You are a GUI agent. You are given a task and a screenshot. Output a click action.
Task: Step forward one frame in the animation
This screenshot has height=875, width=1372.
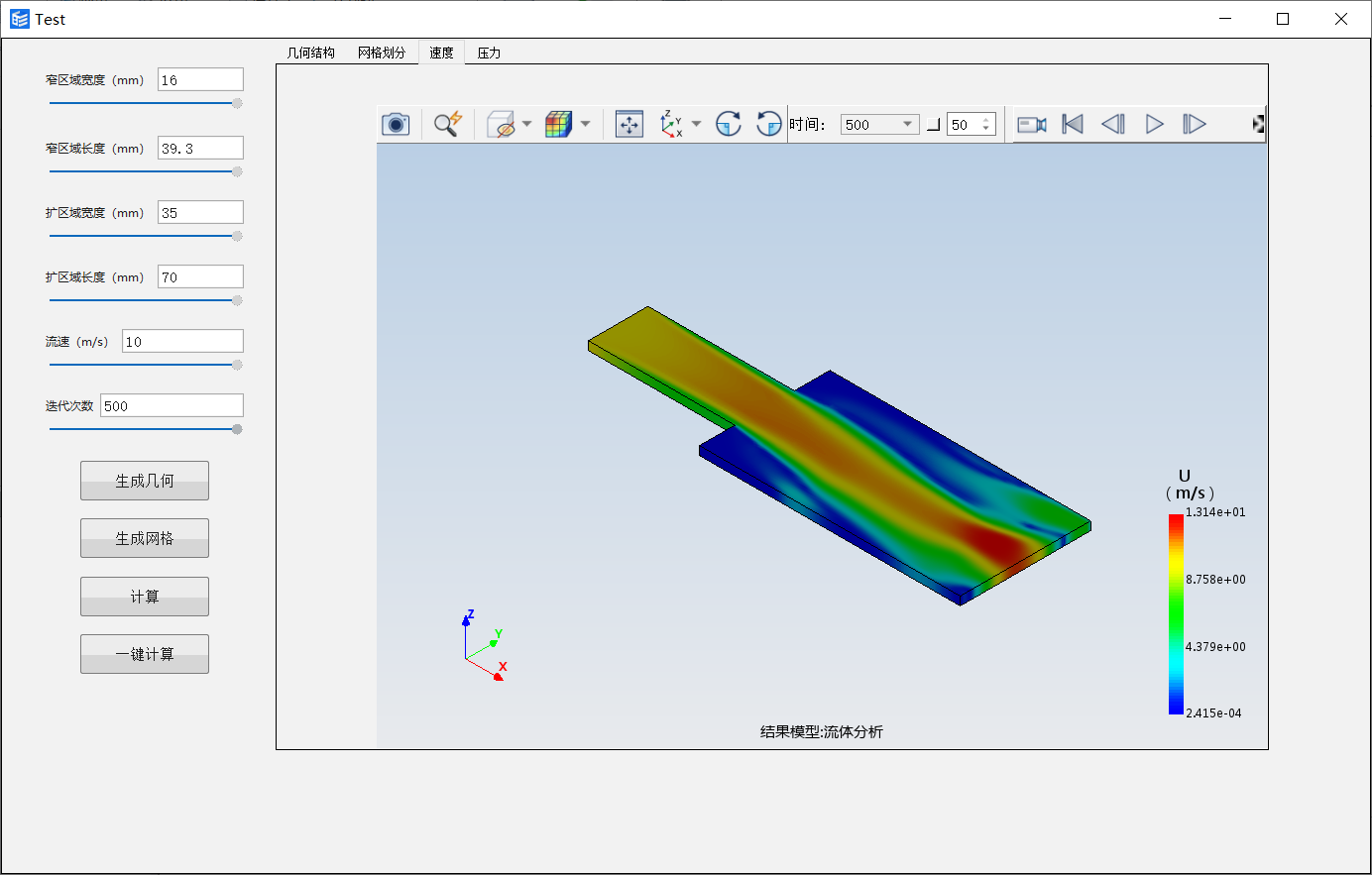click(1195, 124)
